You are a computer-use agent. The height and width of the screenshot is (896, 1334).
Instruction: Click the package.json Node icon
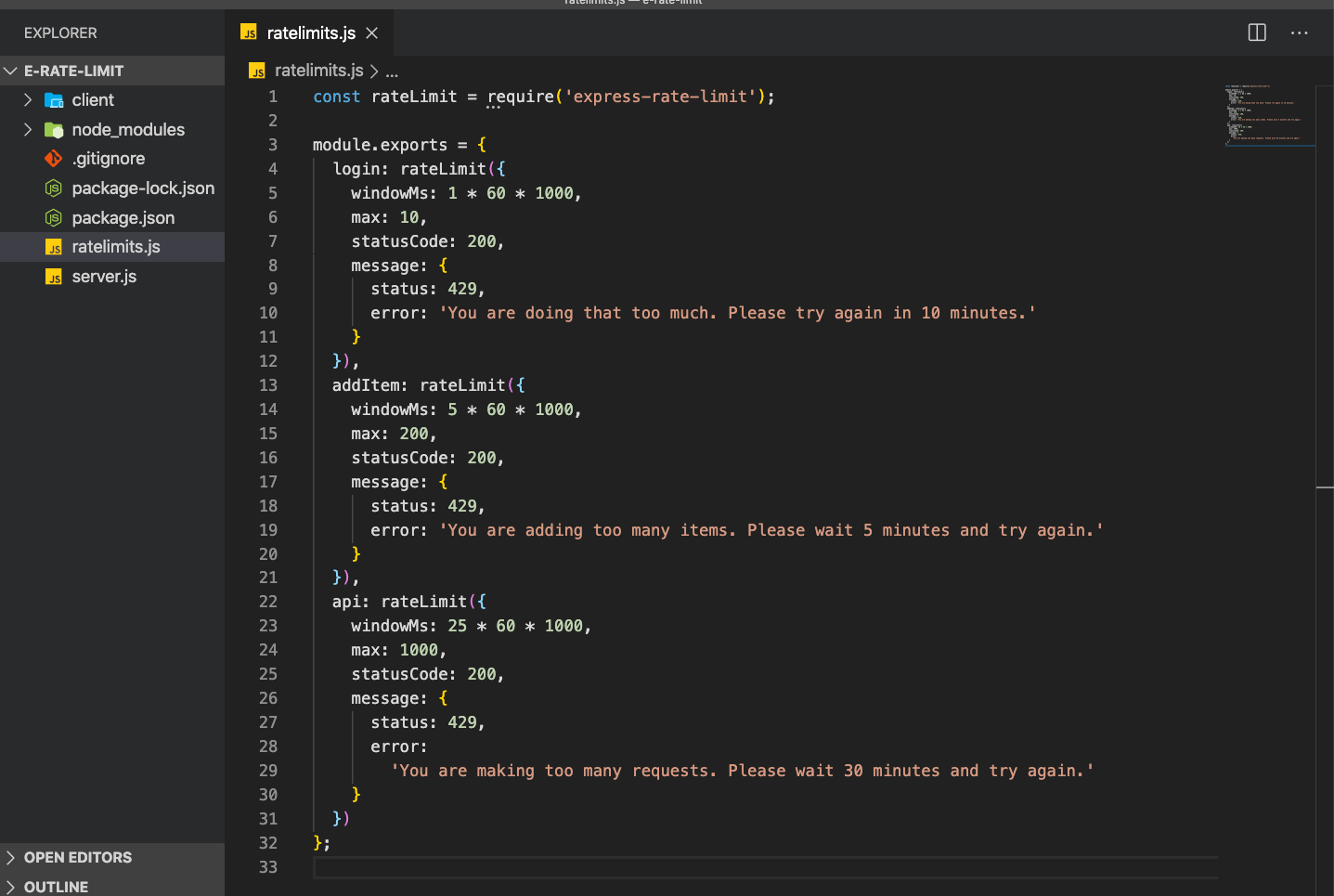54,218
